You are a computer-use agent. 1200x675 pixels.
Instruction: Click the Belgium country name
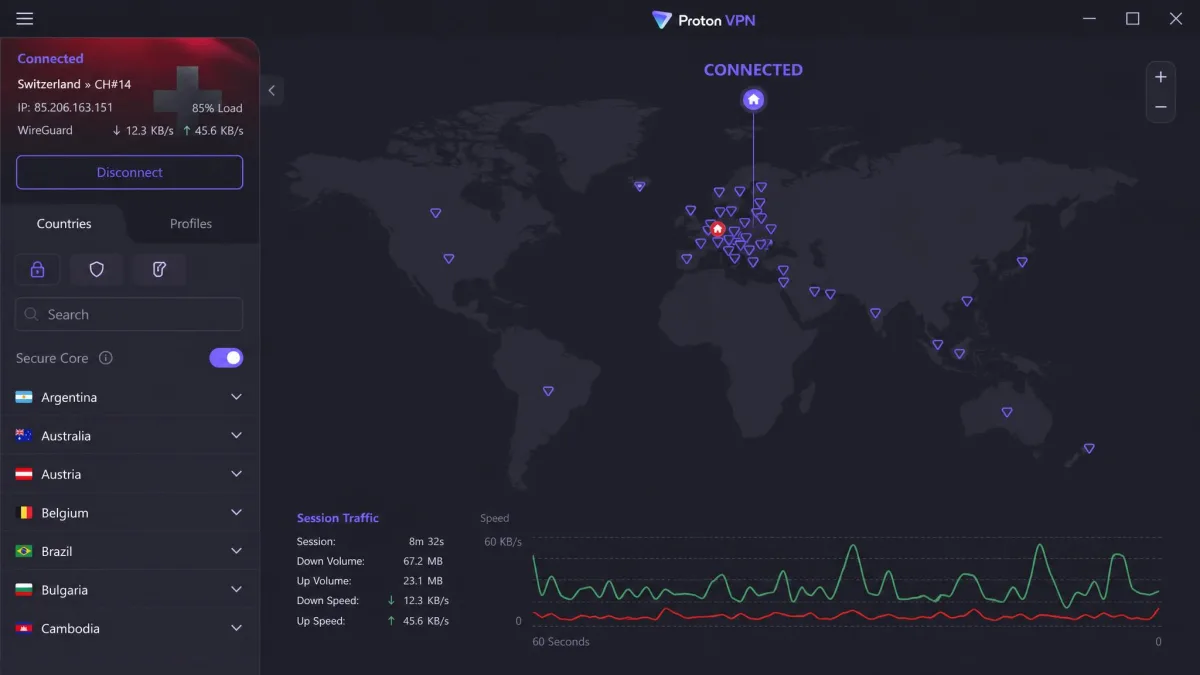click(65, 513)
